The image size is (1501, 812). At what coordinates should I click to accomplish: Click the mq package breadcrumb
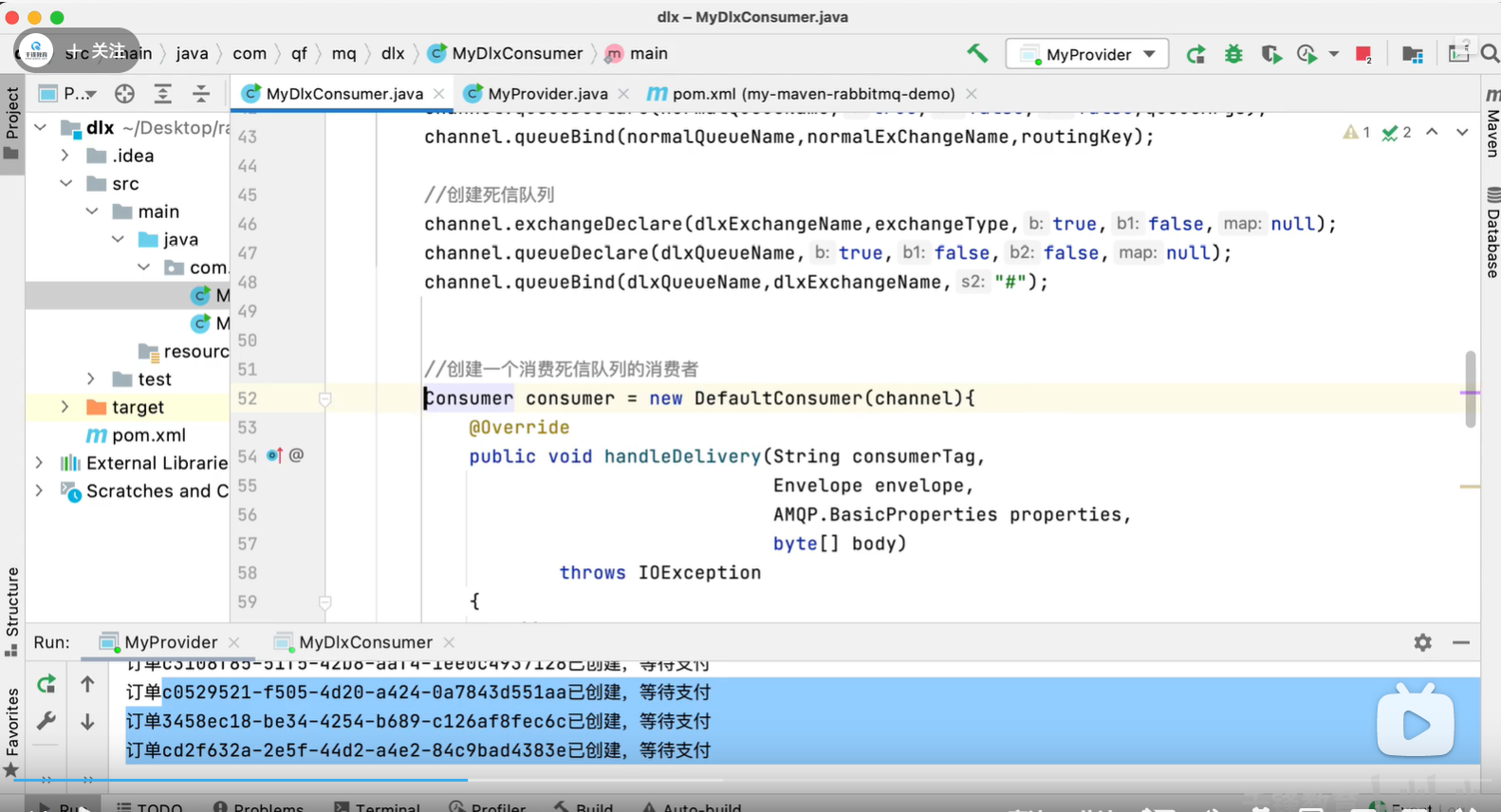pyautogui.click(x=343, y=53)
